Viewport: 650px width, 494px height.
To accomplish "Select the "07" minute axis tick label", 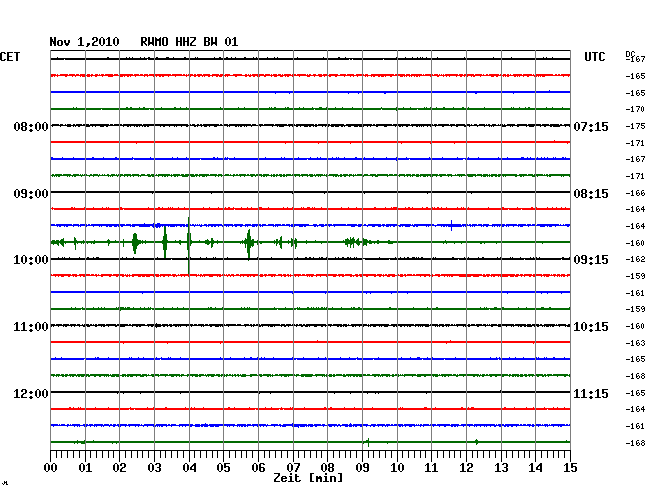I will coord(293,467).
